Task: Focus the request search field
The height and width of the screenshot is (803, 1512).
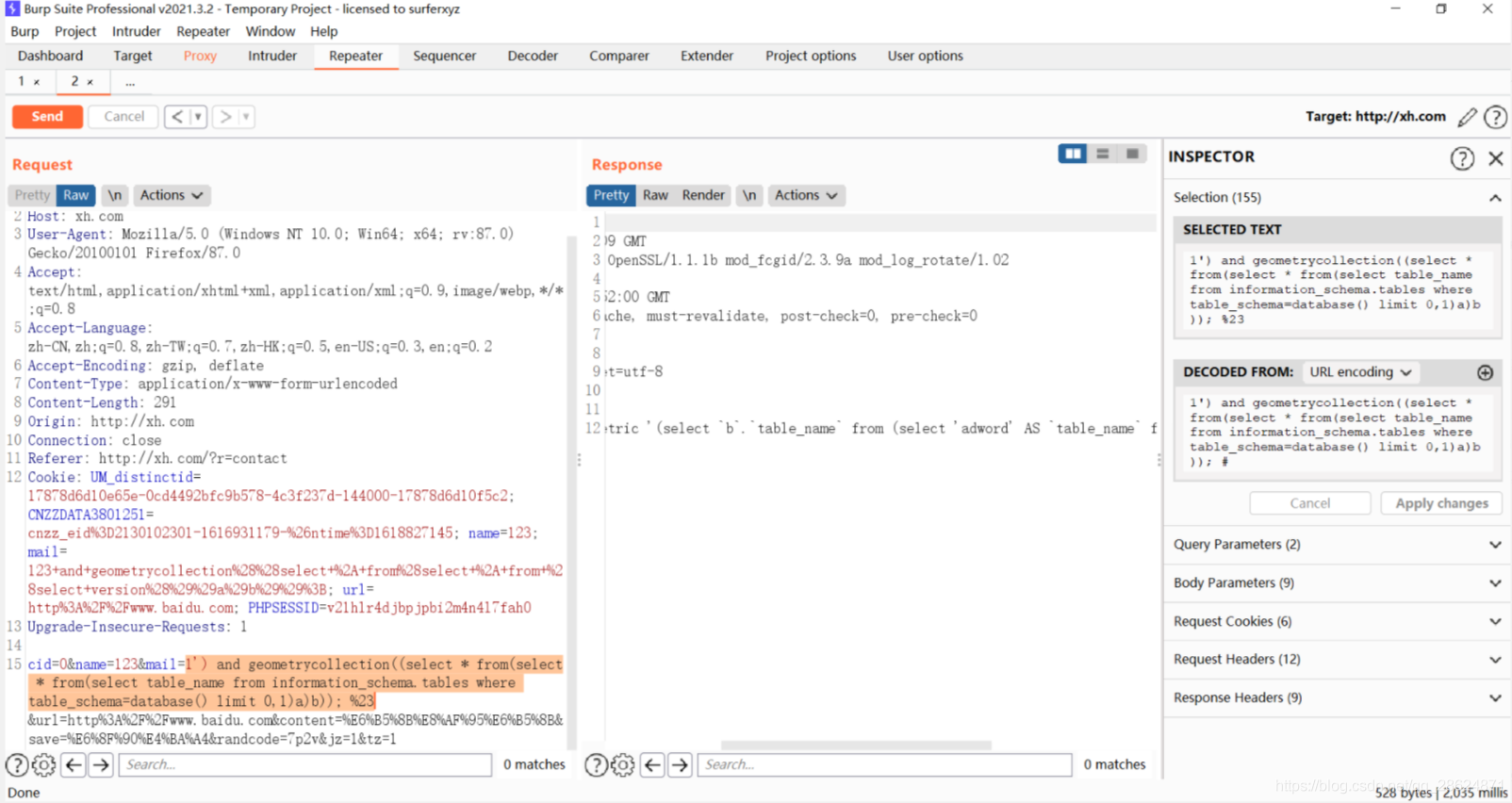Action: coord(305,764)
